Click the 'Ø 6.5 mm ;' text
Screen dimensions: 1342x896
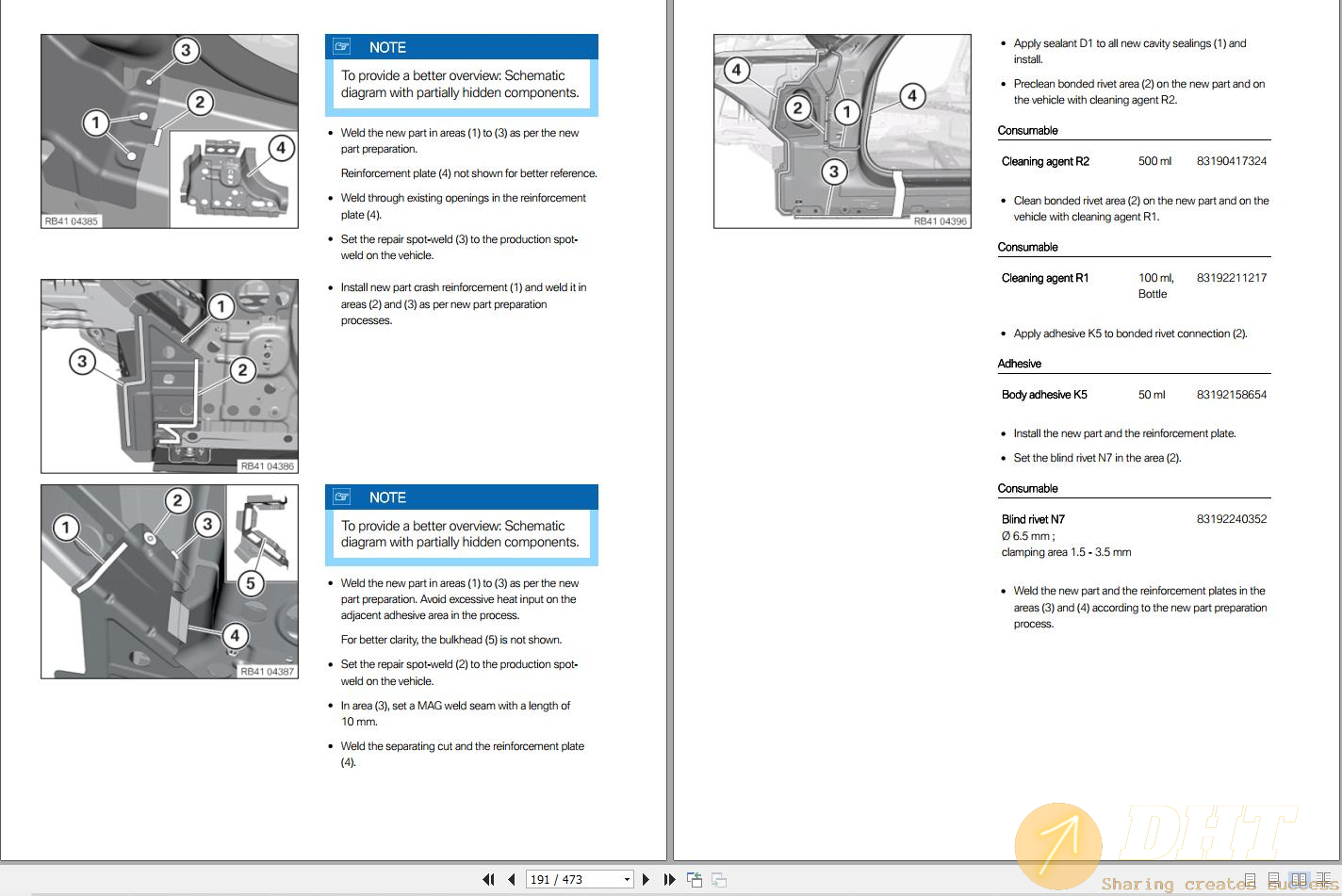click(x=1028, y=536)
